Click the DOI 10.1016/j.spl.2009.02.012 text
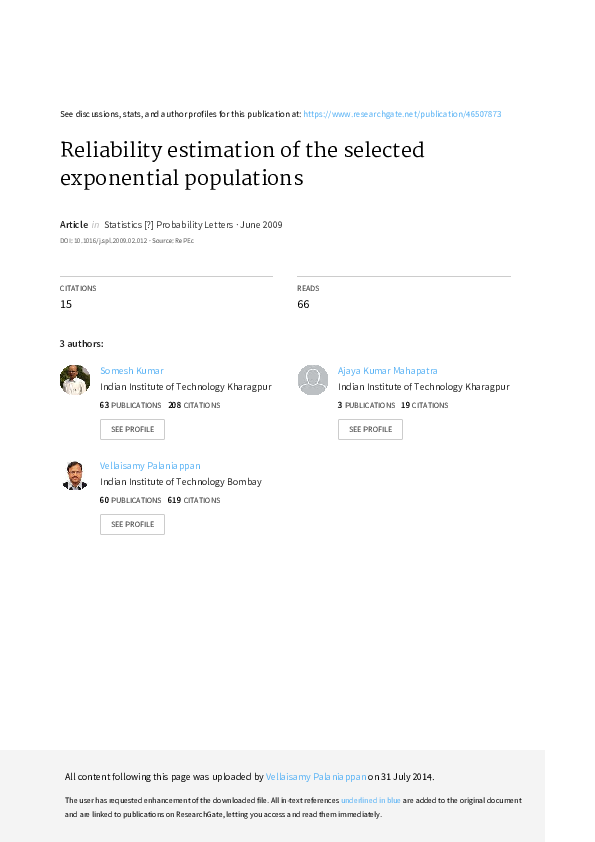This screenshot has width=595, height=842. (104, 241)
